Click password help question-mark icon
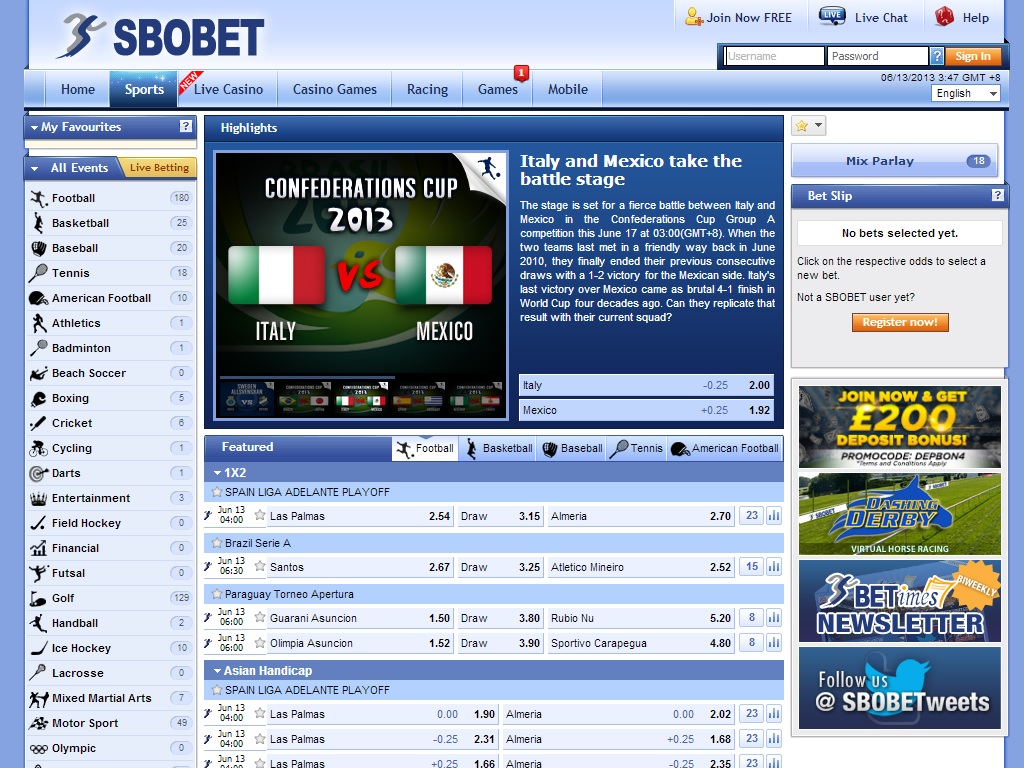The width and height of the screenshot is (1024, 768). pos(936,56)
